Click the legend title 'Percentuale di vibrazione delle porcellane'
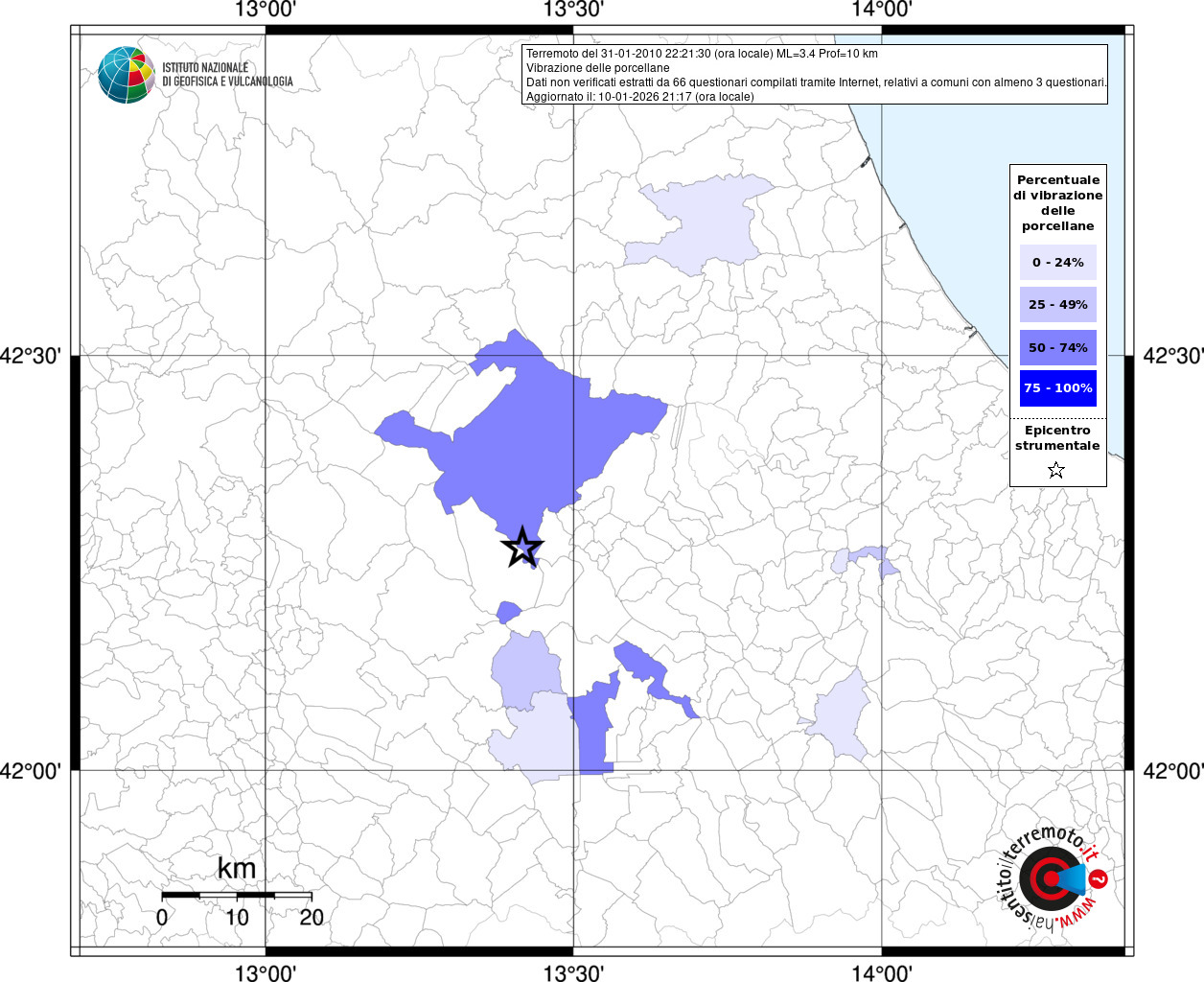Viewport: 1204px width, 982px height. click(1058, 203)
